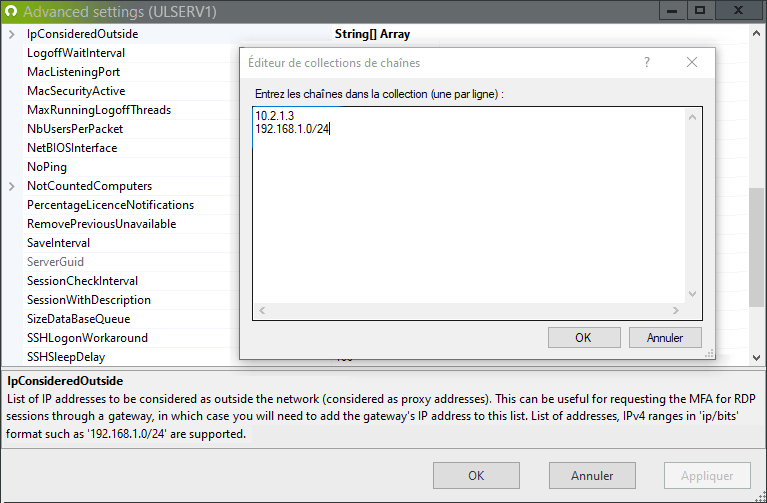The height and width of the screenshot is (503, 767).
Task: Click OK in Advanced settings window
Action: click(x=476, y=476)
